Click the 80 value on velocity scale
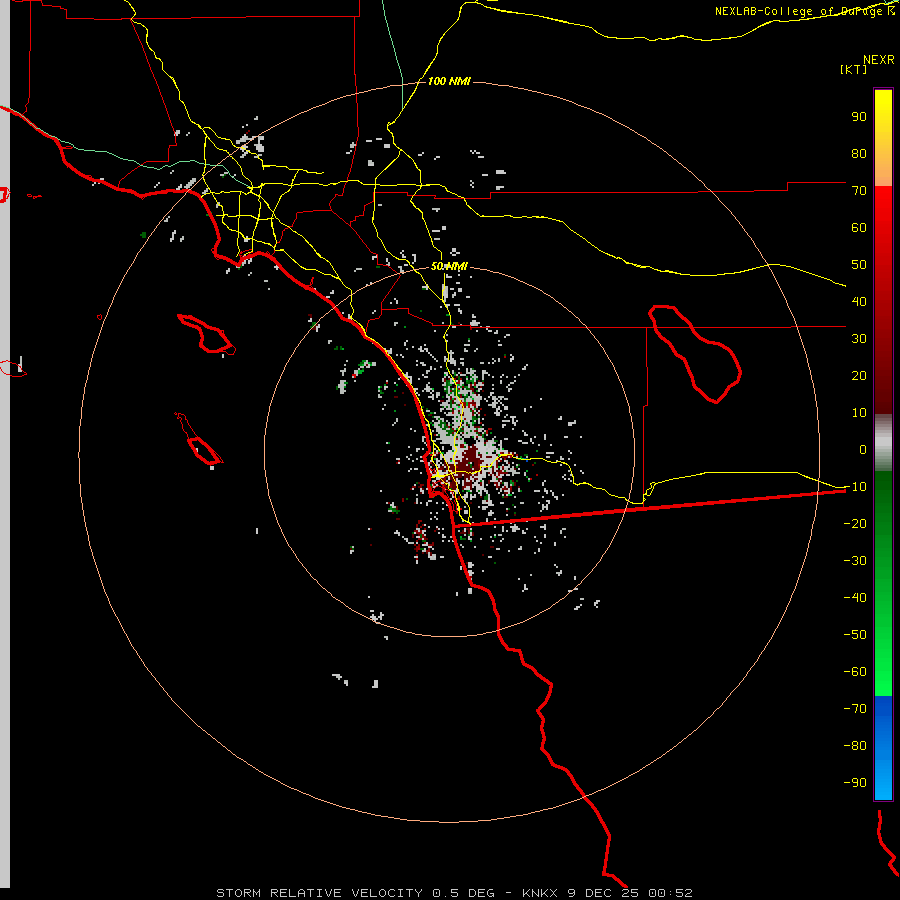Image resolution: width=900 pixels, height=900 pixels. coord(859,153)
